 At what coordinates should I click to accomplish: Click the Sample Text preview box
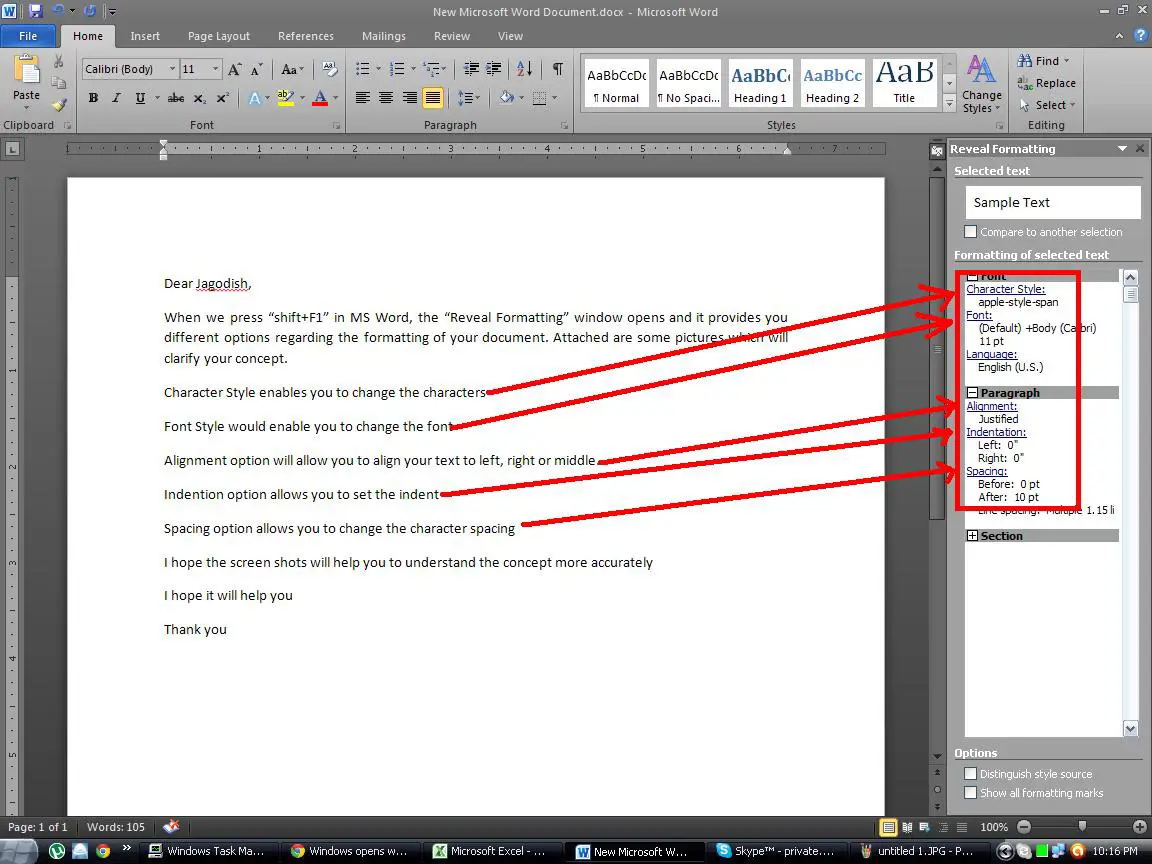coord(1053,203)
